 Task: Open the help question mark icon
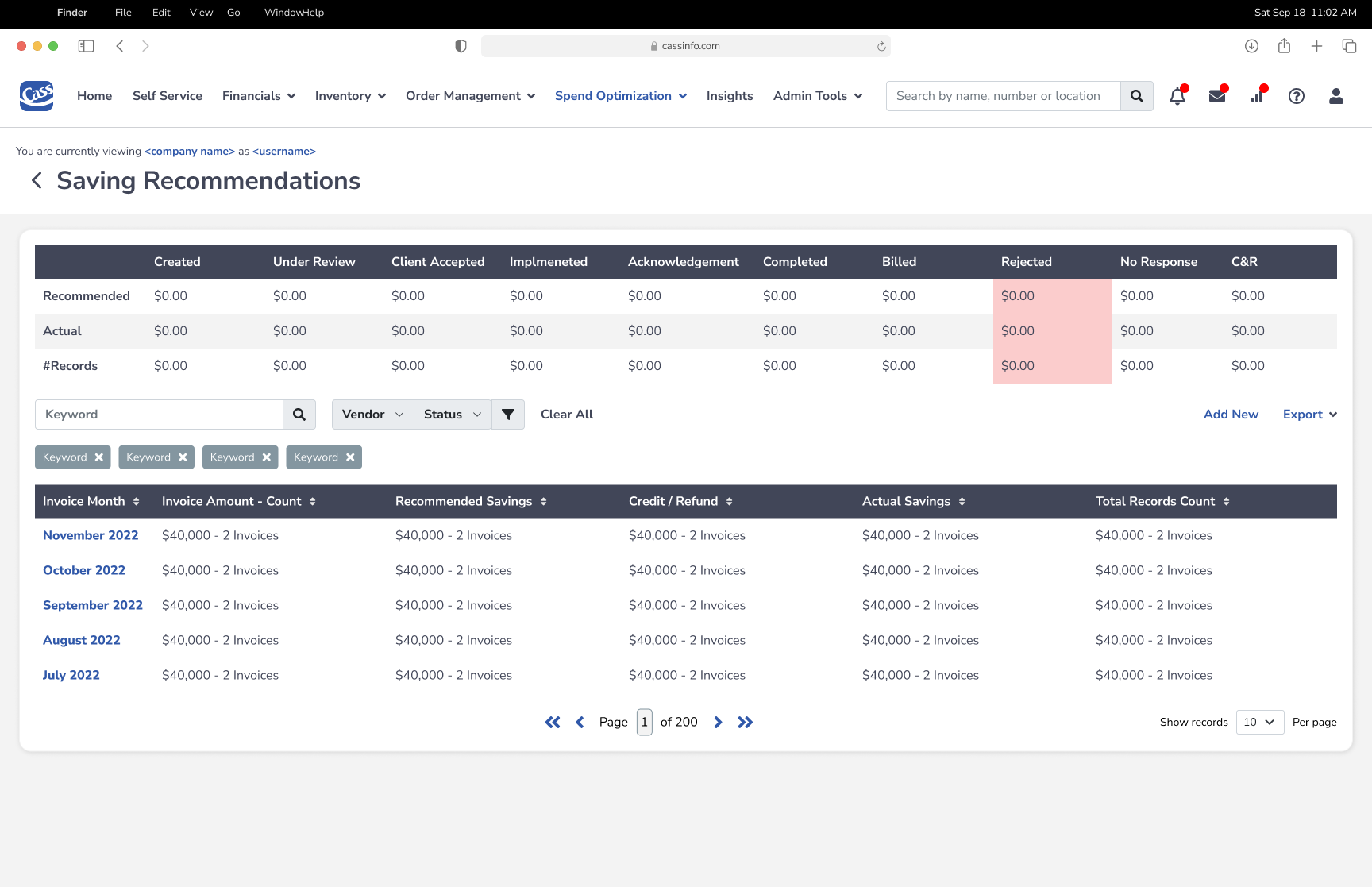[x=1296, y=96]
